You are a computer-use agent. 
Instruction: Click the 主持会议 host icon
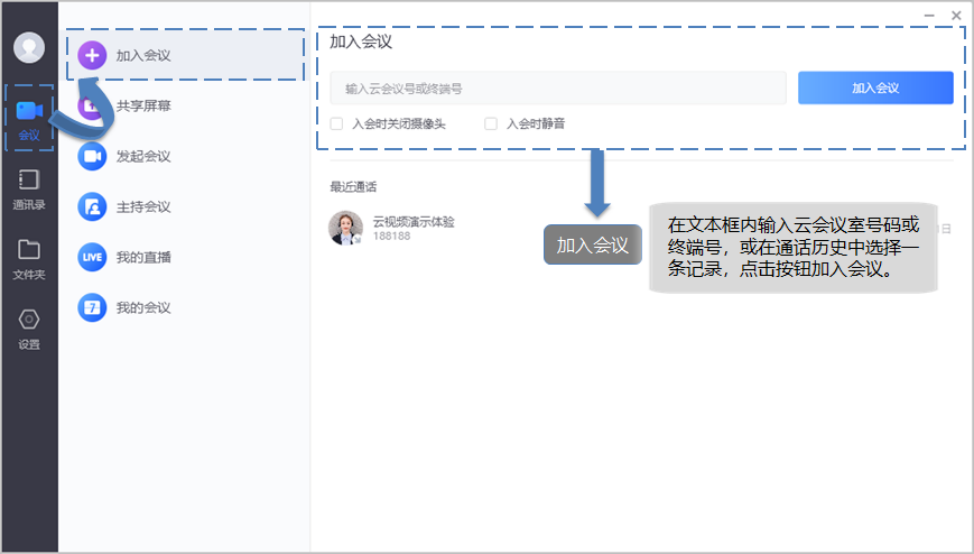coord(92,207)
